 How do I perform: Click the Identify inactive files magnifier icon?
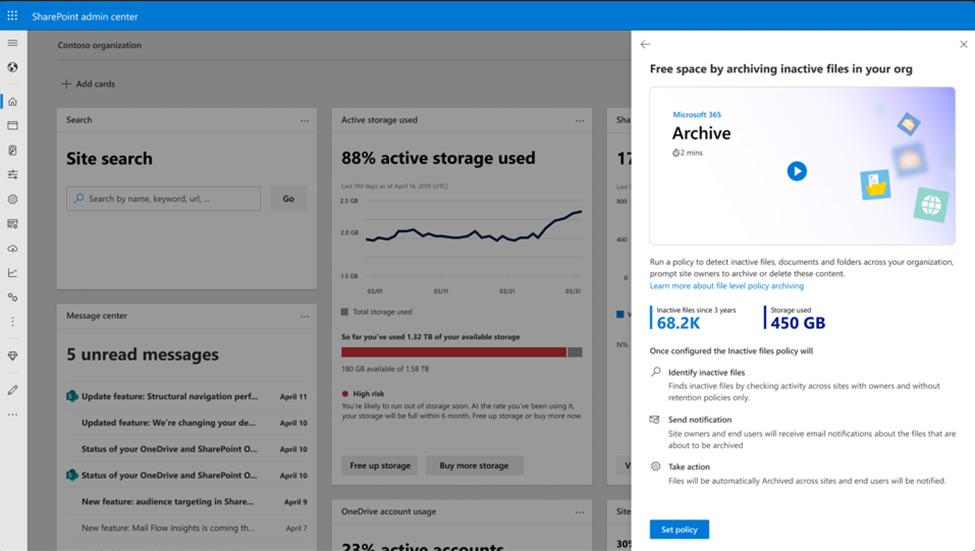[x=655, y=372]
